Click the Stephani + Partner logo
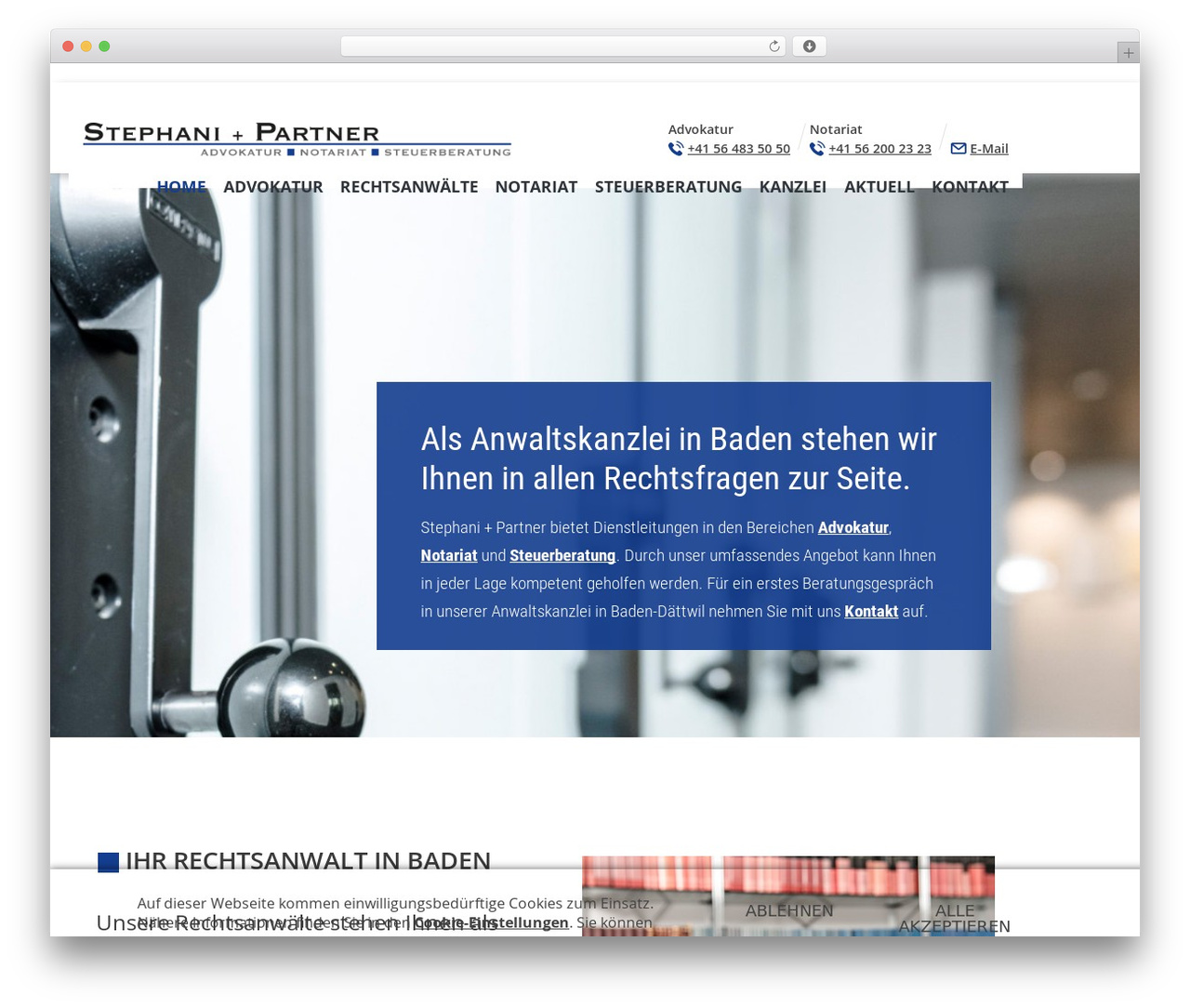 [x=297, y=139]
